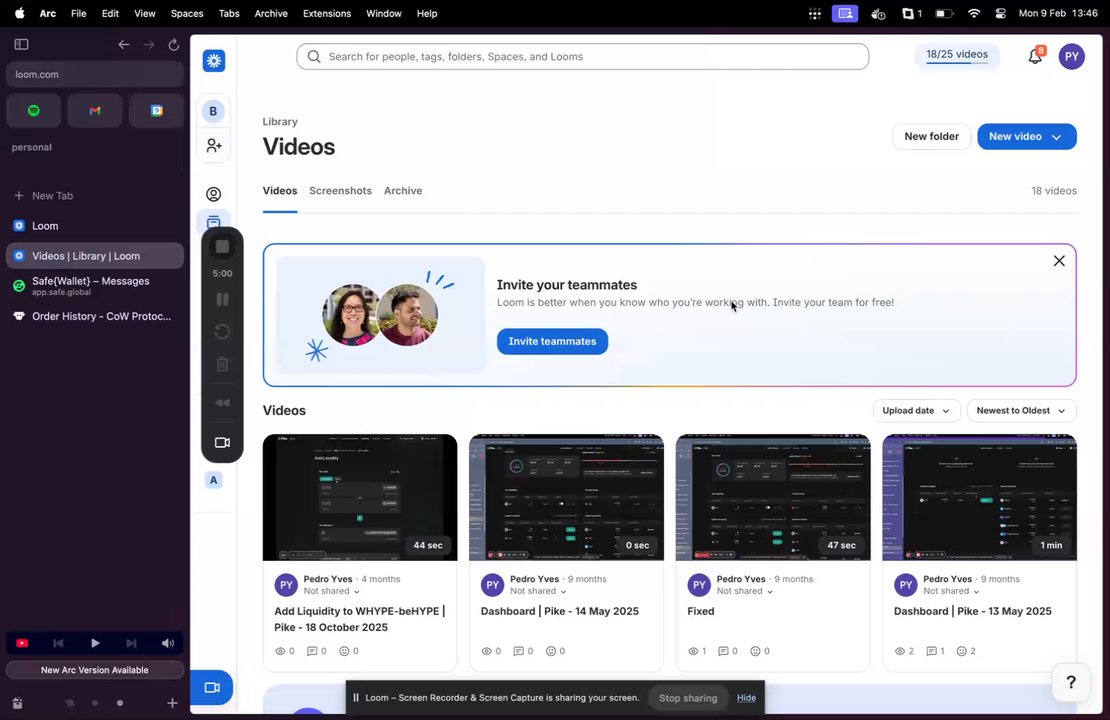
Task: Open macOS Control Center icon
Action: (x=1000, y=13)
